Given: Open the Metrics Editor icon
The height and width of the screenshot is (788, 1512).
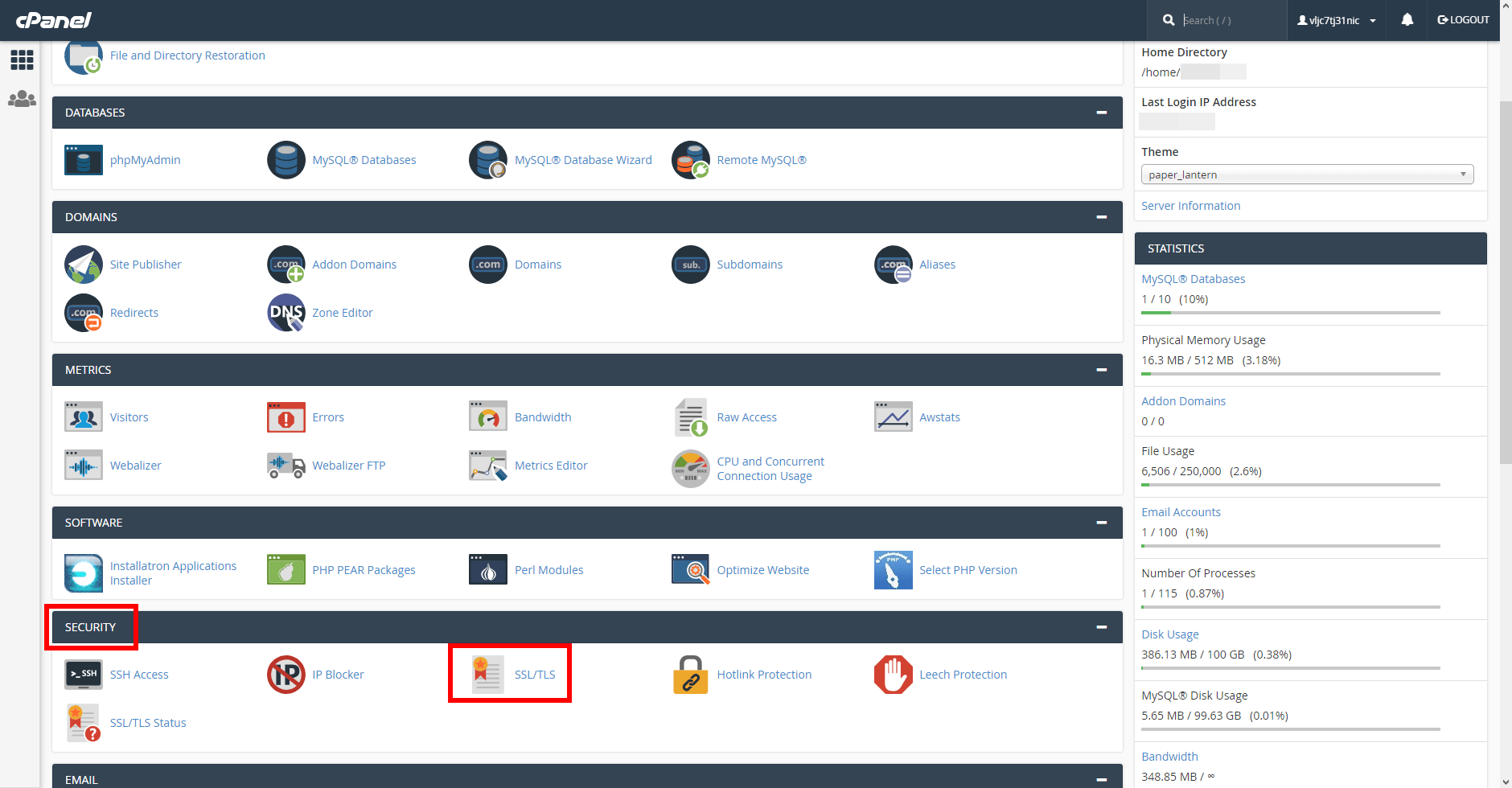Looking at the screenshot, I should (x=488, y=466).
